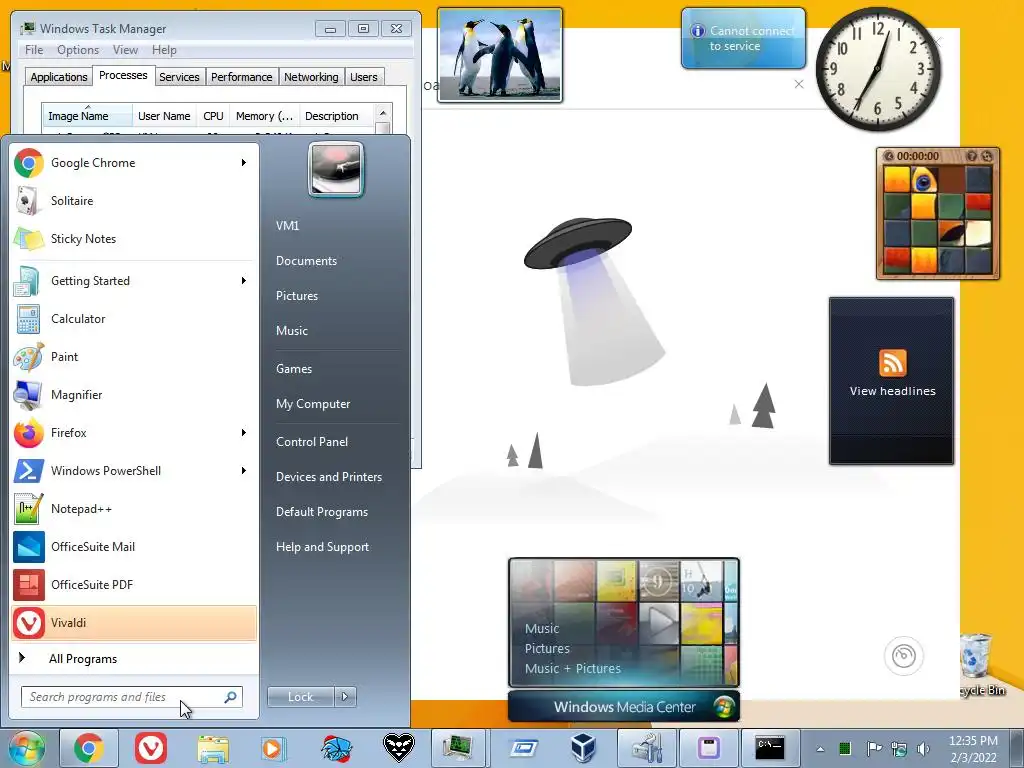This screenshot has width=1024, height=768.
Task: Open Games from Start menu
Action: [x=294, y=369]
